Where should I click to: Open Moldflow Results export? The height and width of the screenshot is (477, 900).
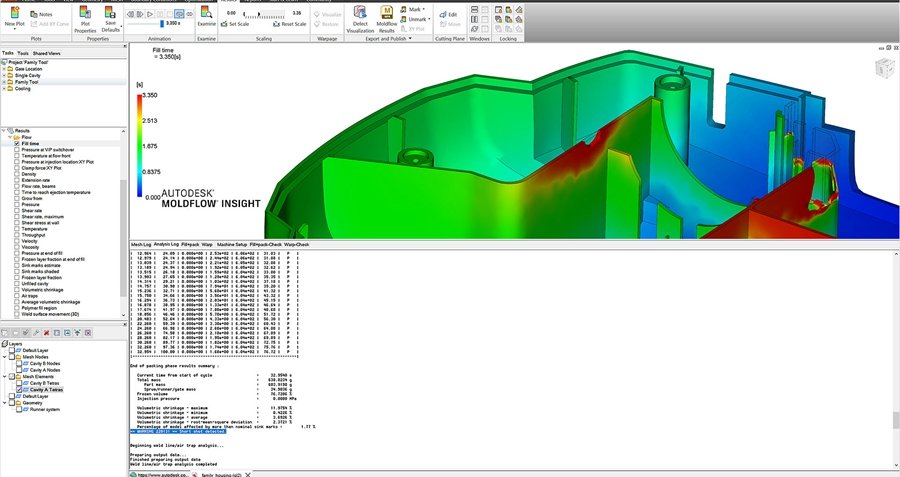tap(386, 20)
